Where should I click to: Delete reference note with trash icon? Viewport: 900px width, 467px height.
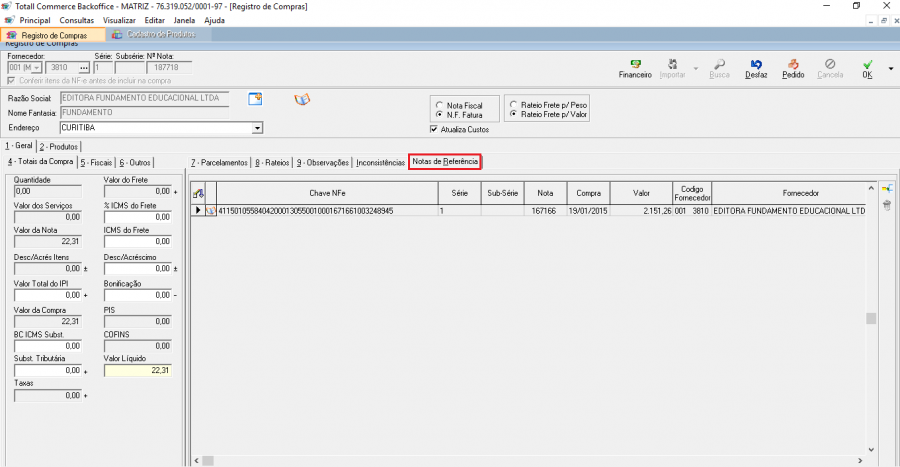pyautogui.click(x=886, y=206)
